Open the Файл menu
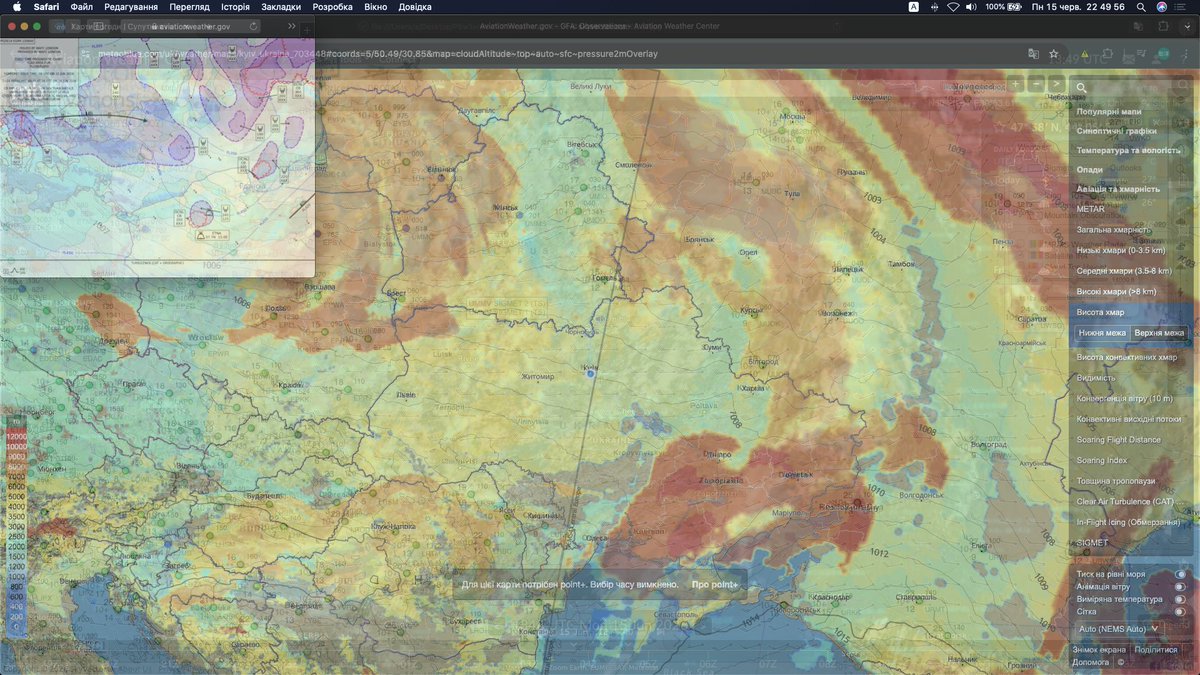The height and width of the screenshot is (675, 1200). (82, 7)
